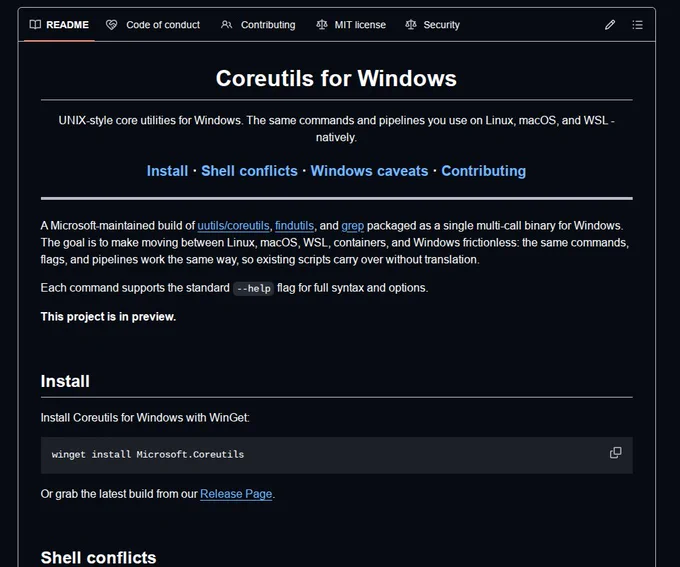Open the Security tab

[432, 25]
